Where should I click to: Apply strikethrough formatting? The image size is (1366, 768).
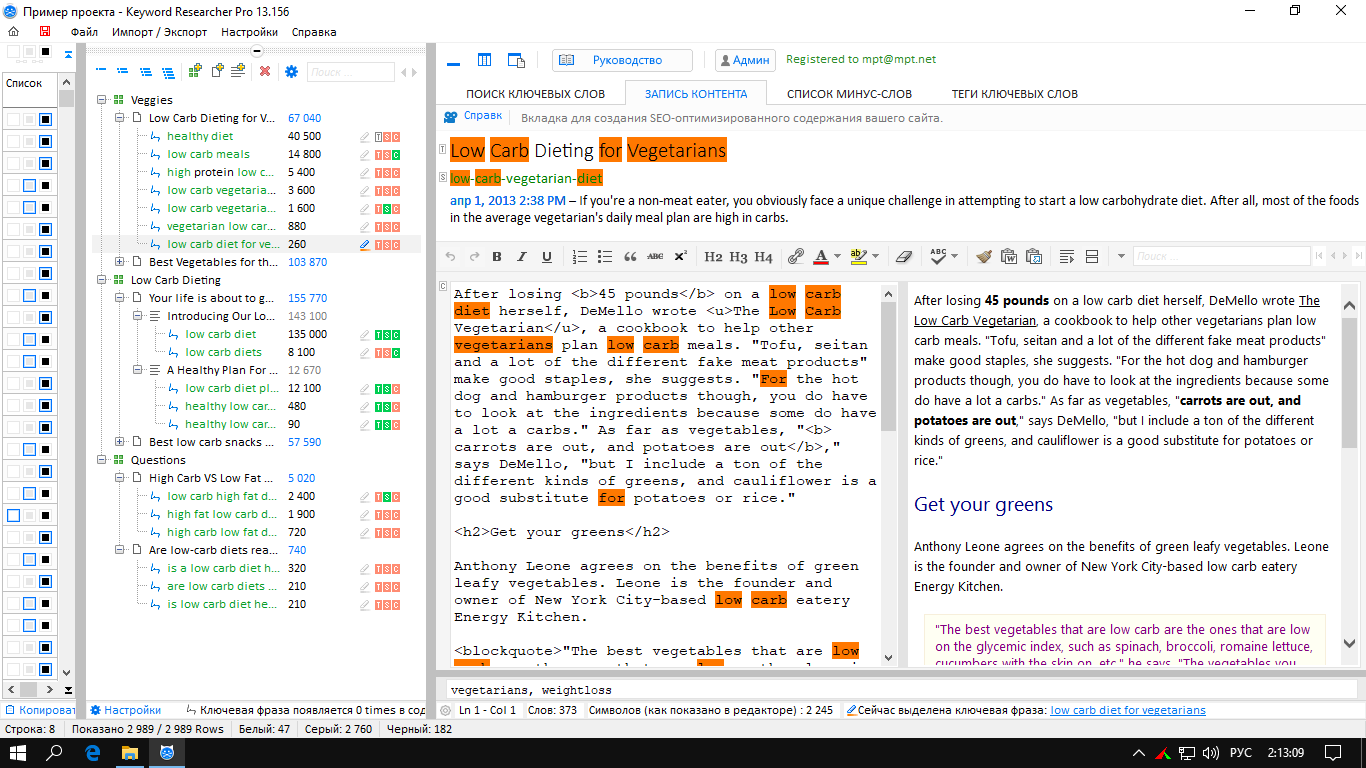click(655, 257)
